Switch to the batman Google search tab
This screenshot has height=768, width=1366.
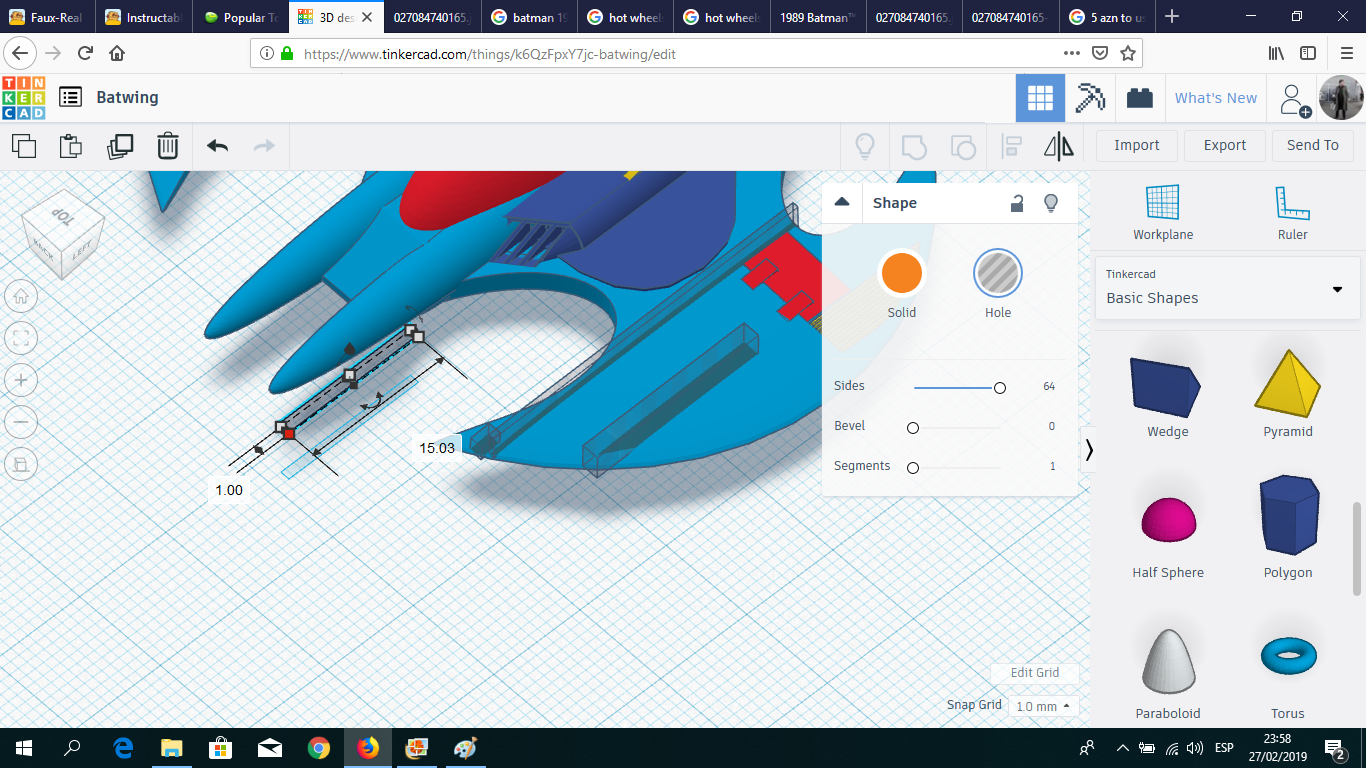[528, 17]
